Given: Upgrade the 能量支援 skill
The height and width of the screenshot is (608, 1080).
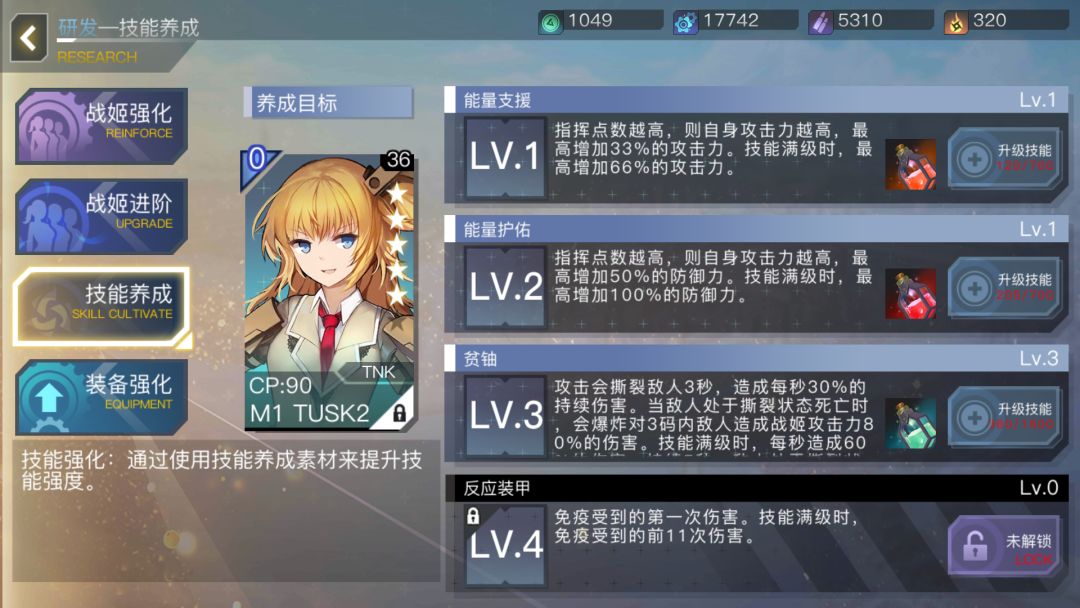Looking at the screenshot, I should (1005, 158).
